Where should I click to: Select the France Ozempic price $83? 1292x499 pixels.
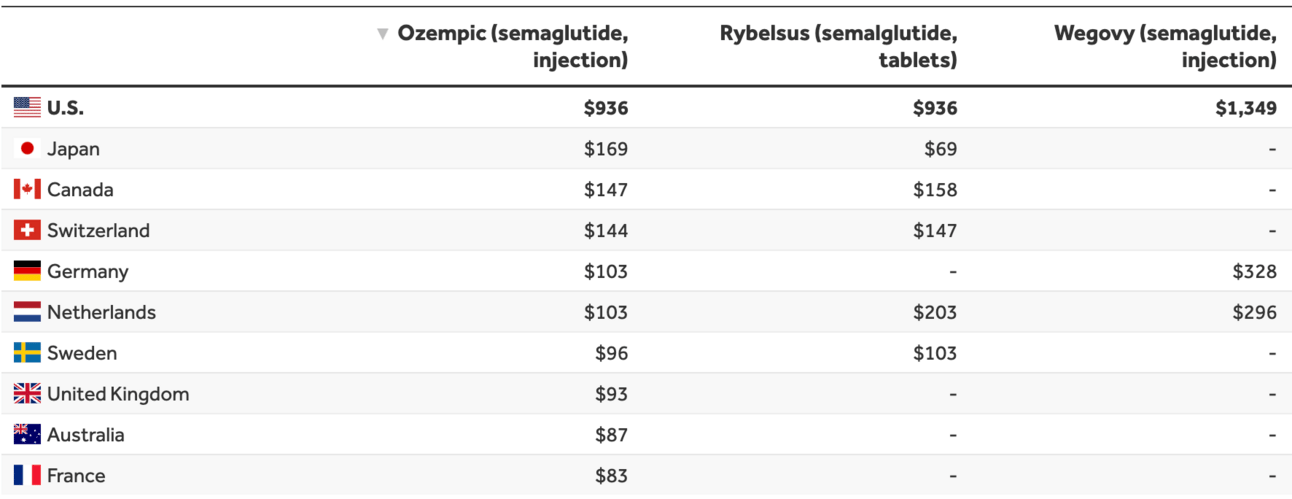click(x=612, y=476)
